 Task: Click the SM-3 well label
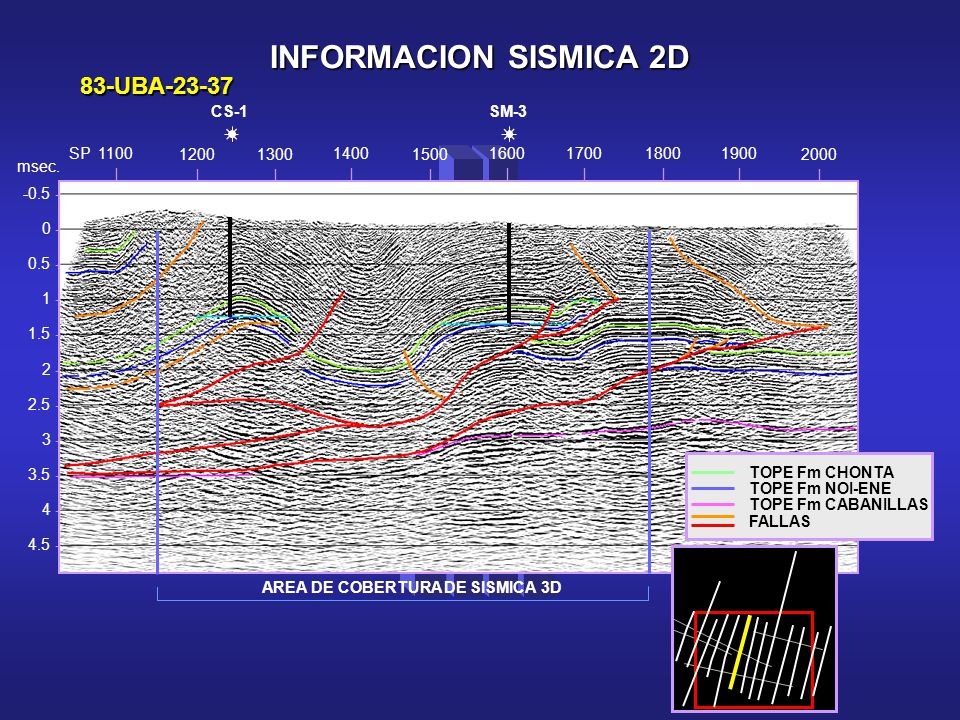[508, 111]
